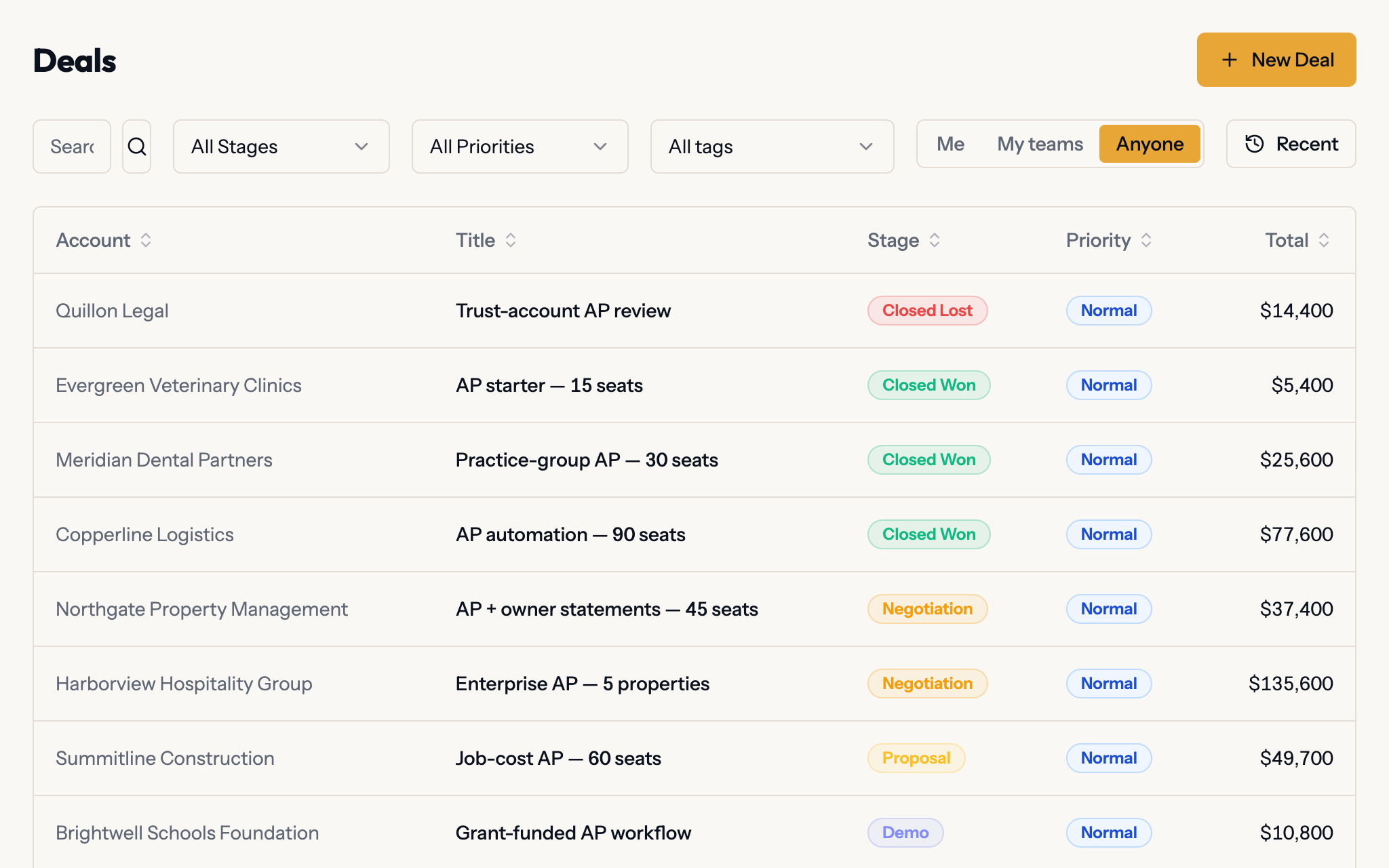1389x868 pixels.
Task: Select the Me owner filter
Action: [950, 144]
